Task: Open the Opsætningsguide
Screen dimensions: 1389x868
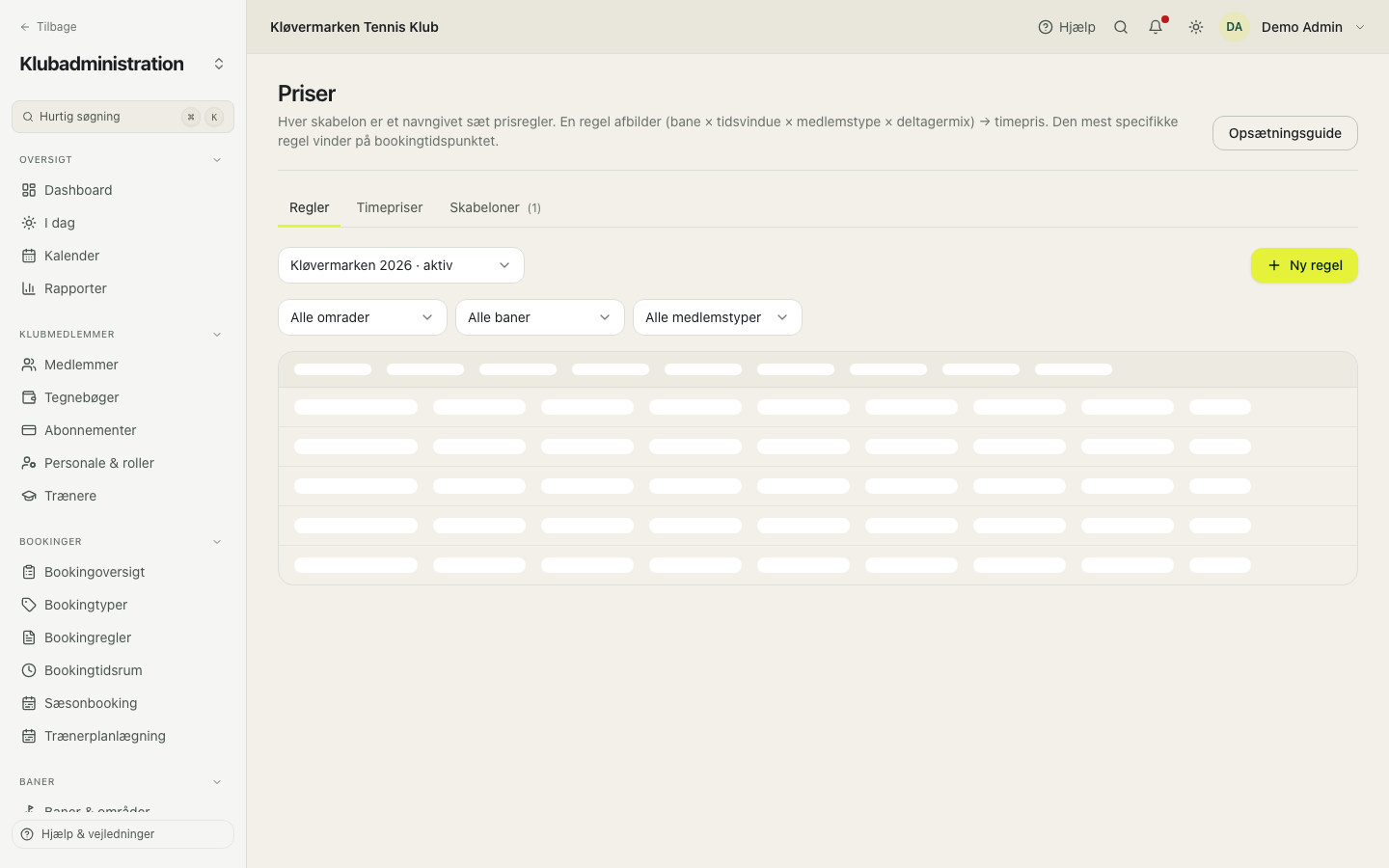Action: tap(1285, 133)
